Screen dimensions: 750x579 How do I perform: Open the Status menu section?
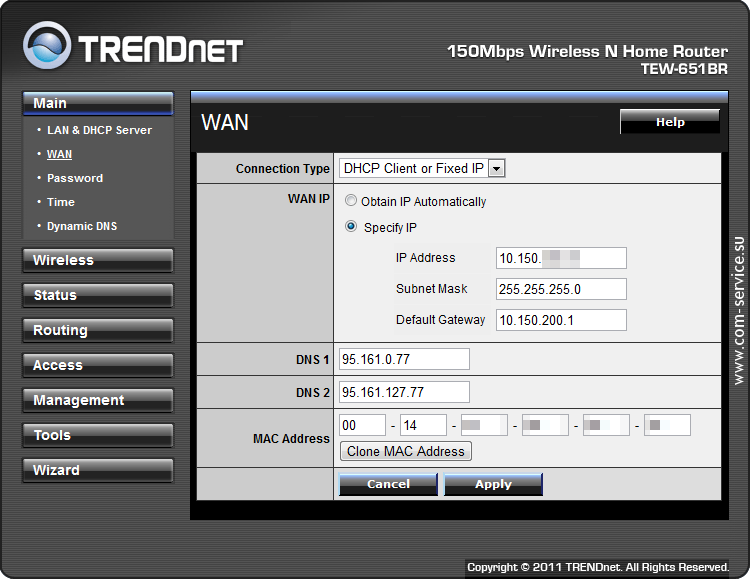pyautogui.click(x=98, y=295)
